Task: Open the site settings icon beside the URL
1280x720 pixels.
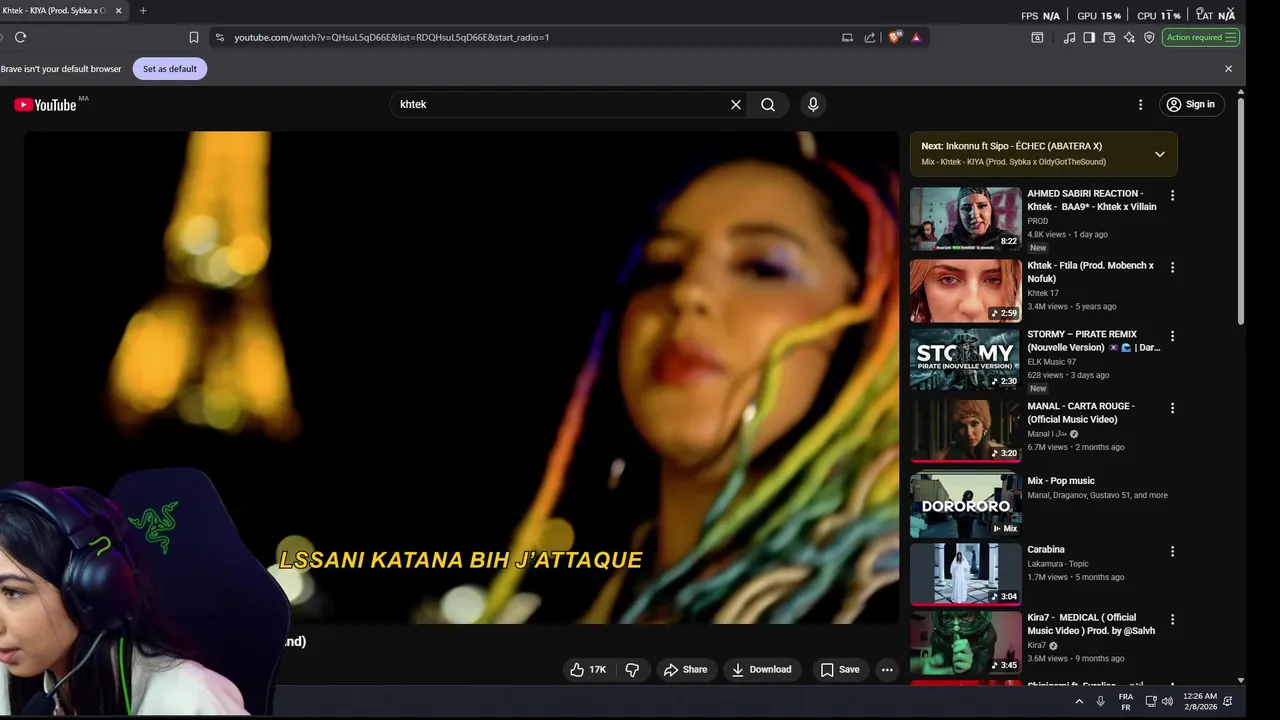Action: point(220,37)
